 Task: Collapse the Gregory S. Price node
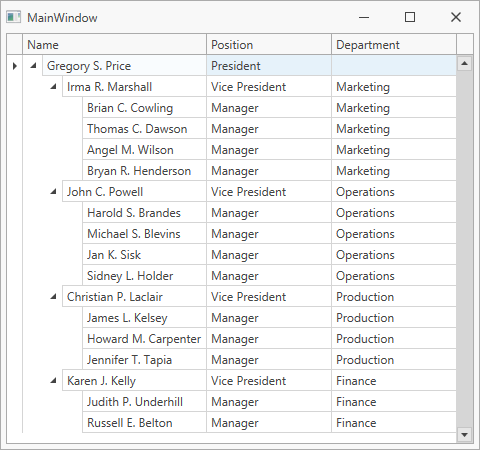click(33, 66)
